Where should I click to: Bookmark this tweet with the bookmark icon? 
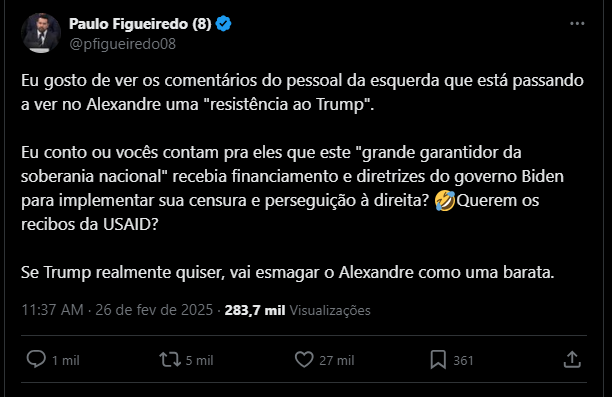(438, 360)
